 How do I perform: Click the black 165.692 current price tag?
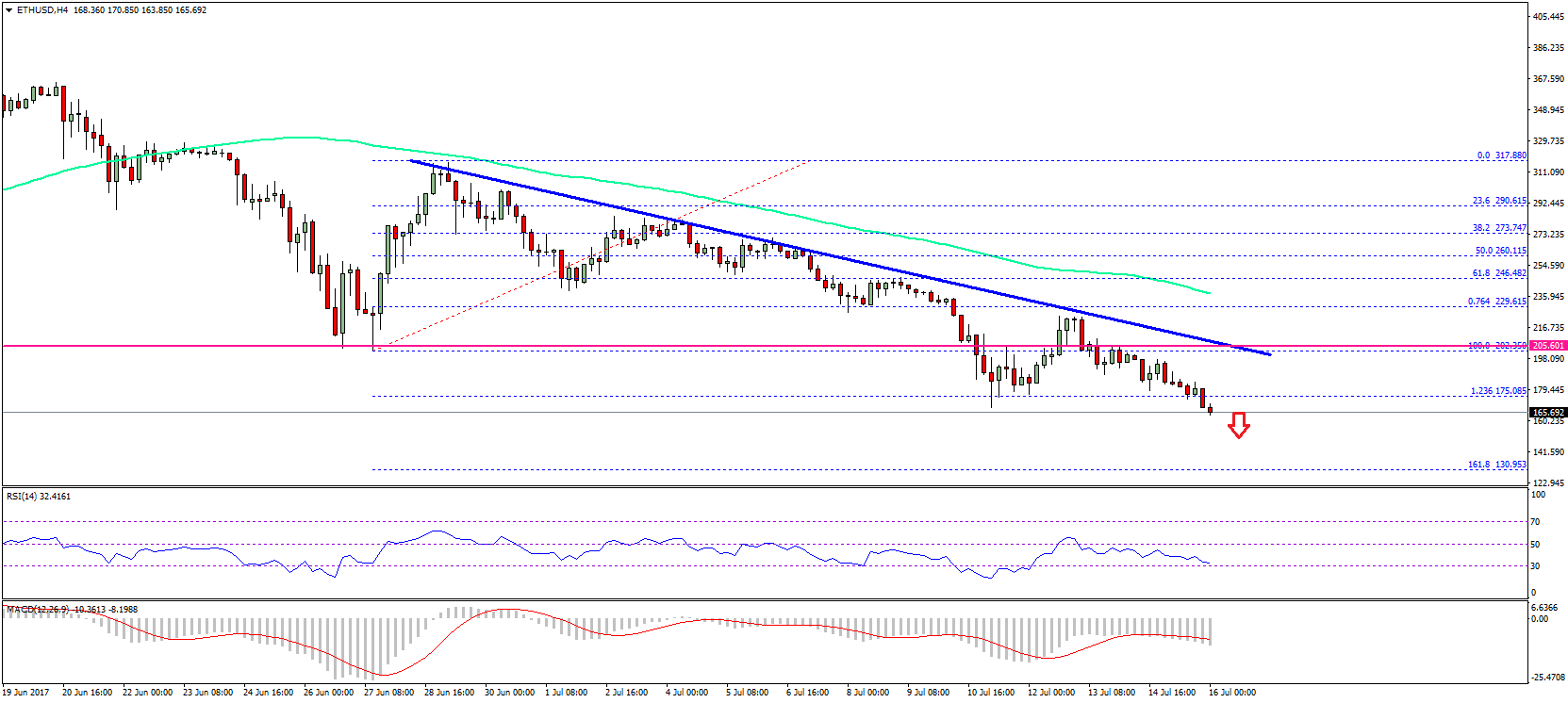click(x=1549, y=412)
